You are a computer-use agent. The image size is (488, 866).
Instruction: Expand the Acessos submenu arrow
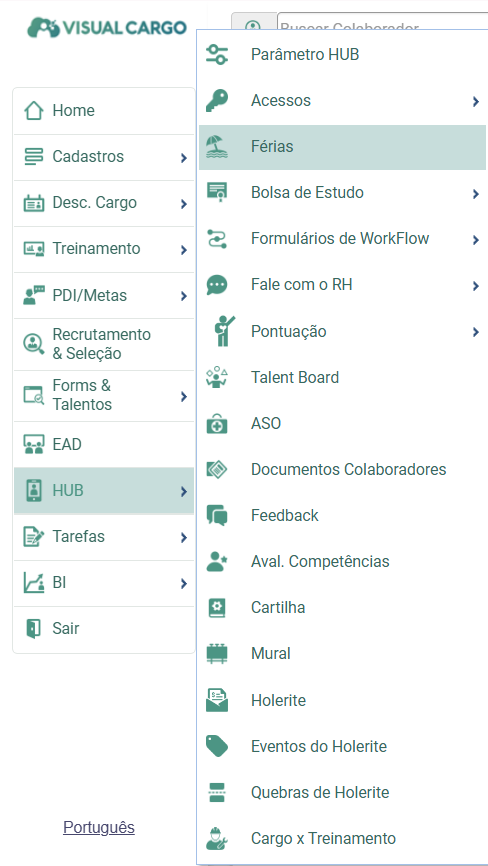pos(476,101)
